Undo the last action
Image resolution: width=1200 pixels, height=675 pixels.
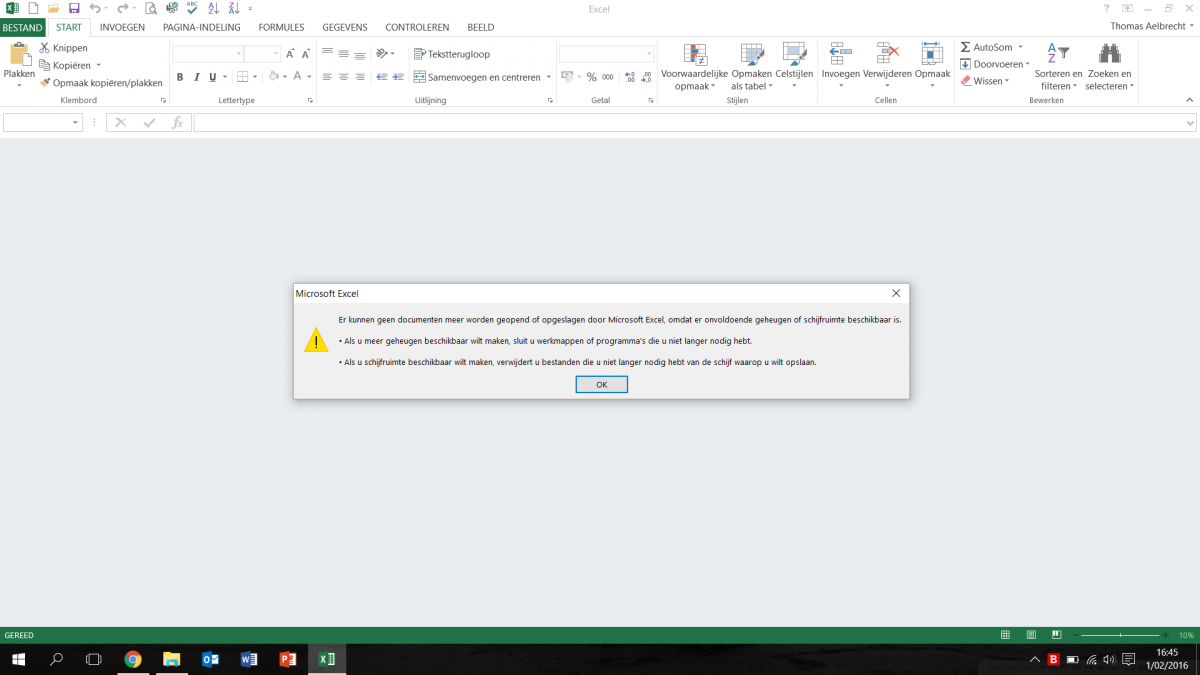coord(94,8)
